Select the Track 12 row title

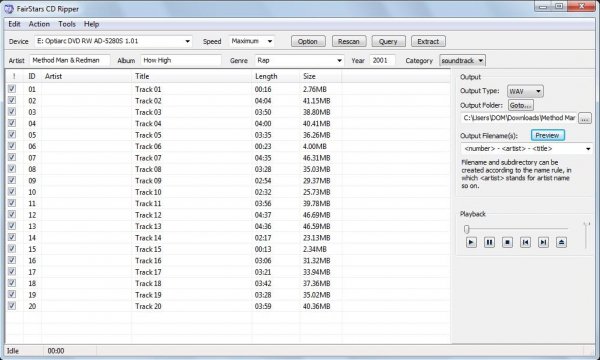click(x=148, y=215)
